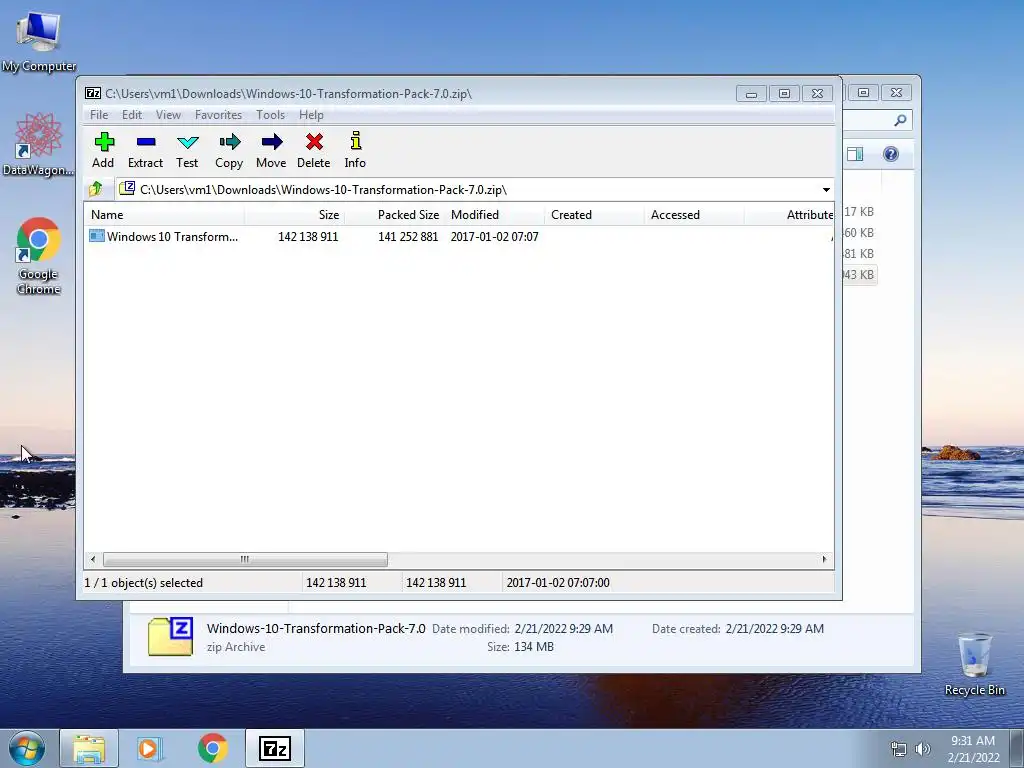
Task: Click the taskbar clock showing 9:31 AM
Action: [973, 748]
